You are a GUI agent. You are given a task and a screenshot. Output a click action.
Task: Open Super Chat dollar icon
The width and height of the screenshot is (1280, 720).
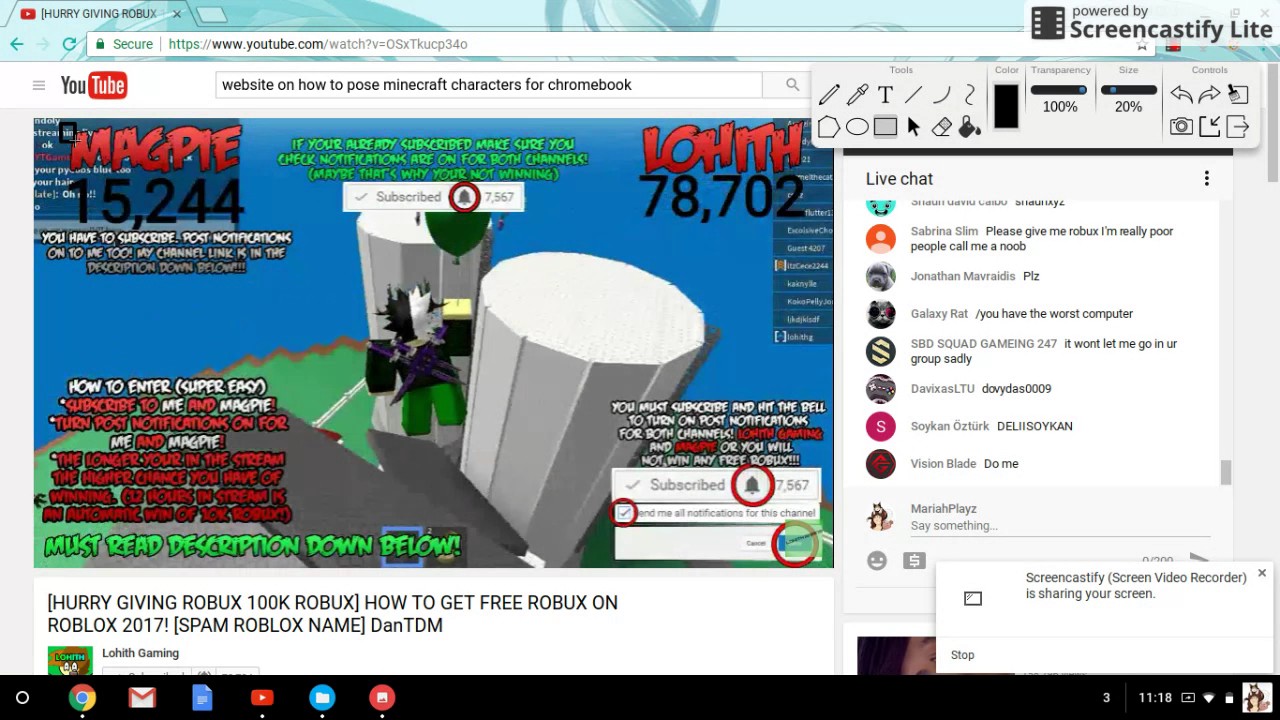pos(914,561)
